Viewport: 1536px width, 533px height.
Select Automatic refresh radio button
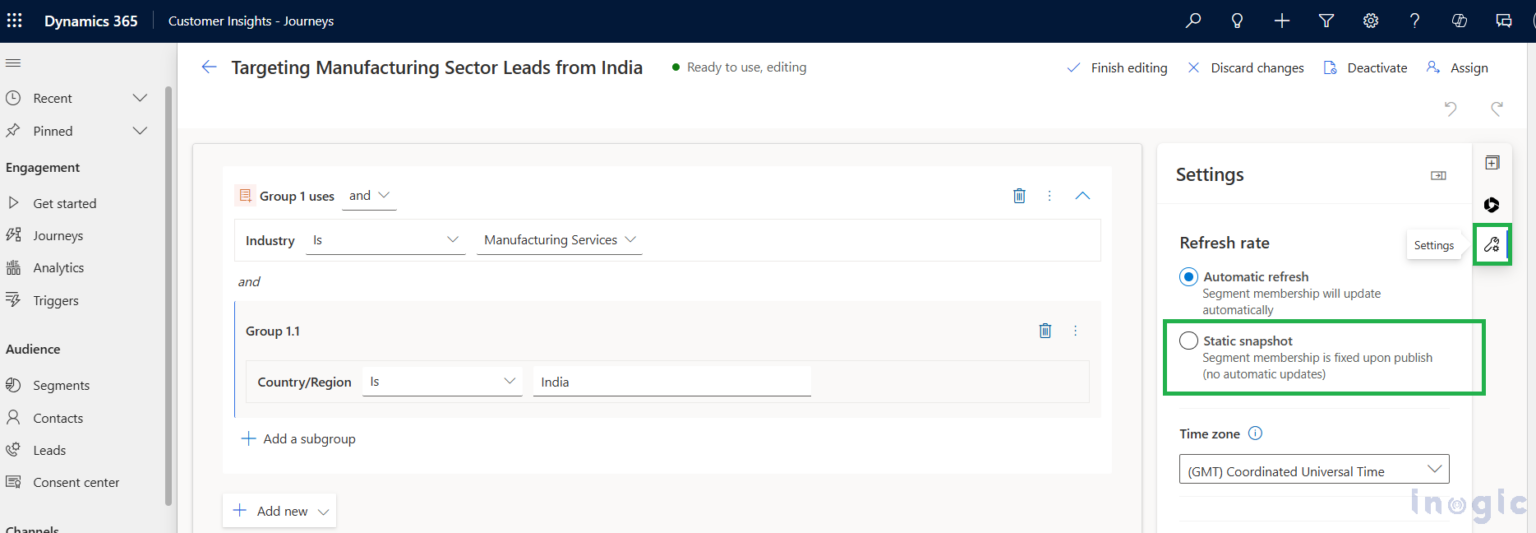click(1188, 277)
